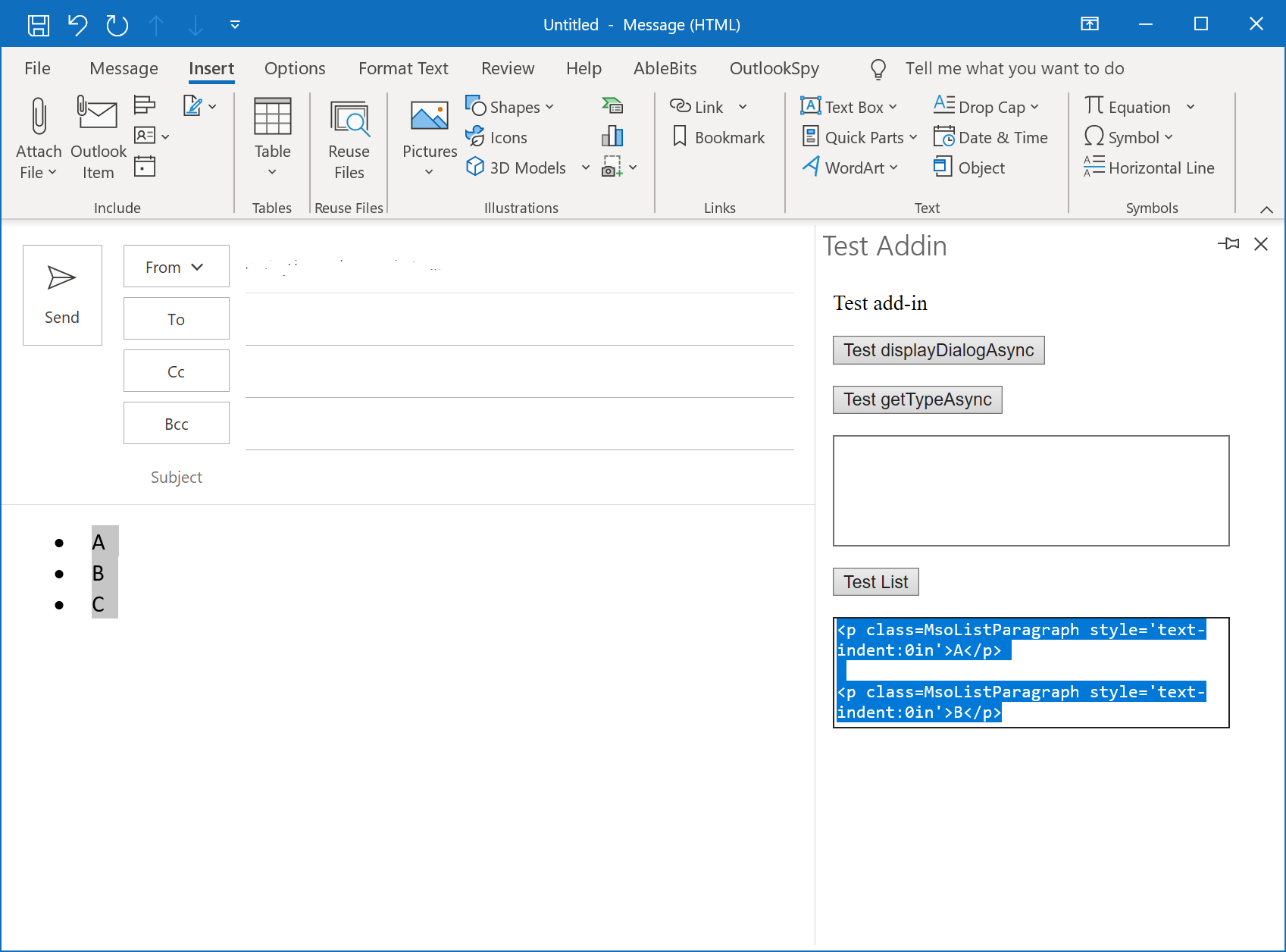The image size is (1286, 952).
Task: Insert an Equation
Action: 1131,106
